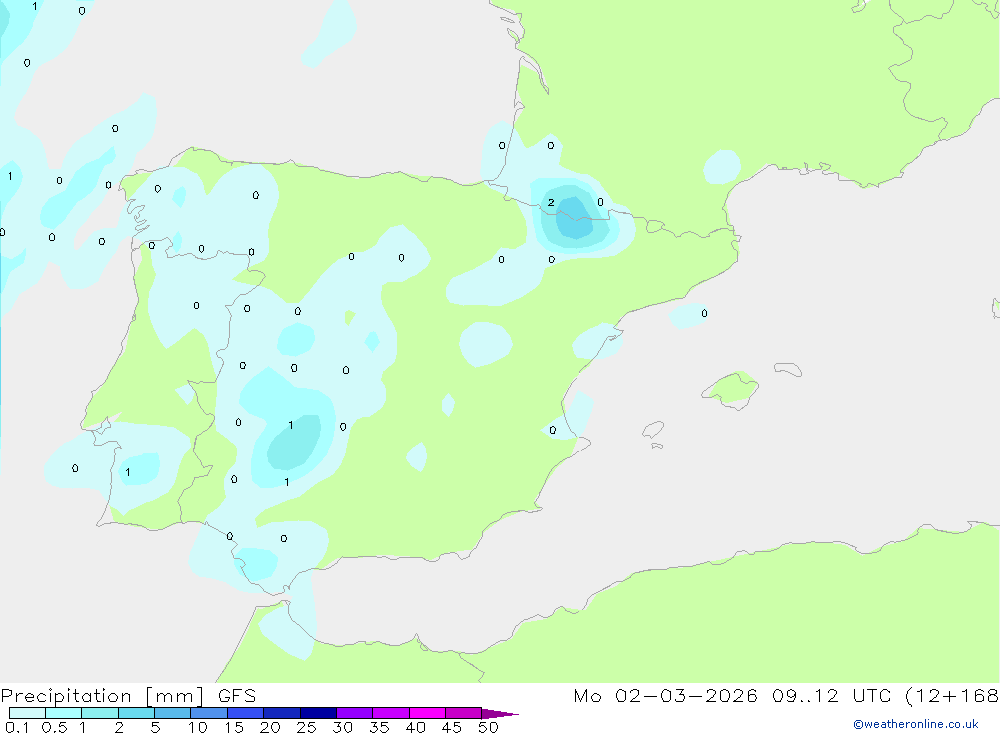
Task: Select the 5–10 mm legend swatch
Action: coord(173,713)
